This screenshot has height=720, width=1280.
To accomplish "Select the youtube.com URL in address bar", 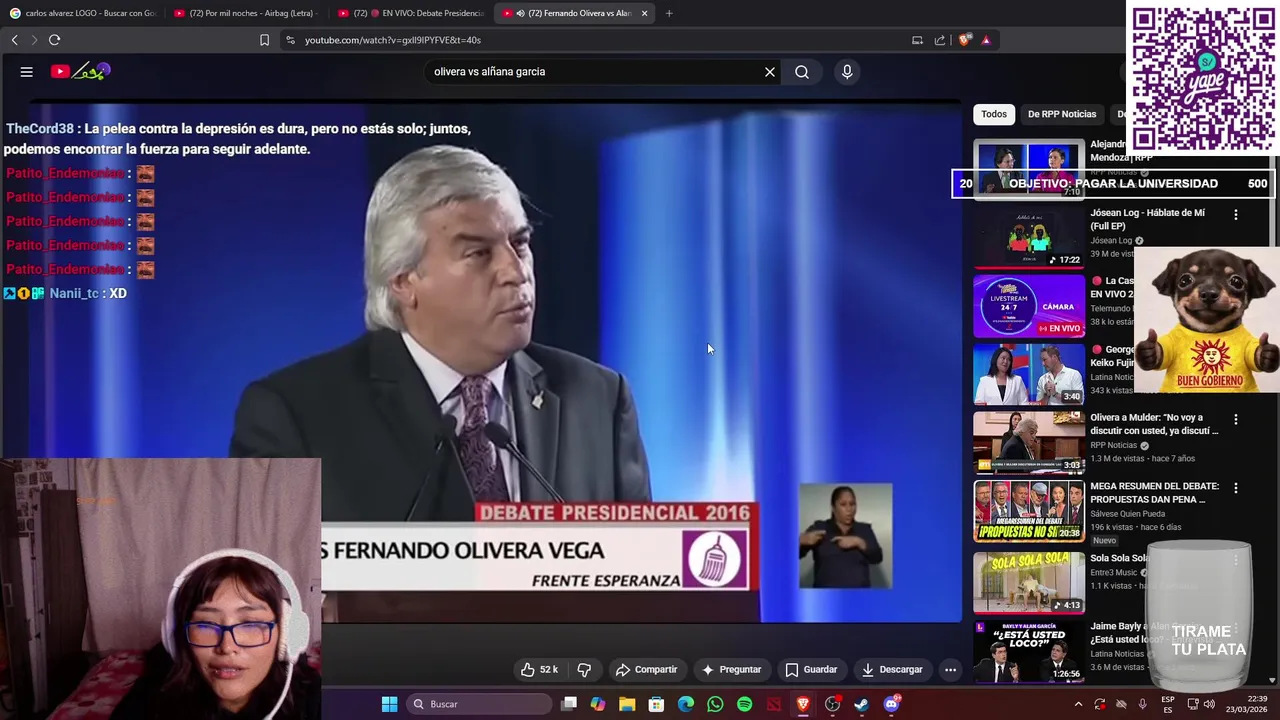I will pyautogui.click(x=393, y=40).
